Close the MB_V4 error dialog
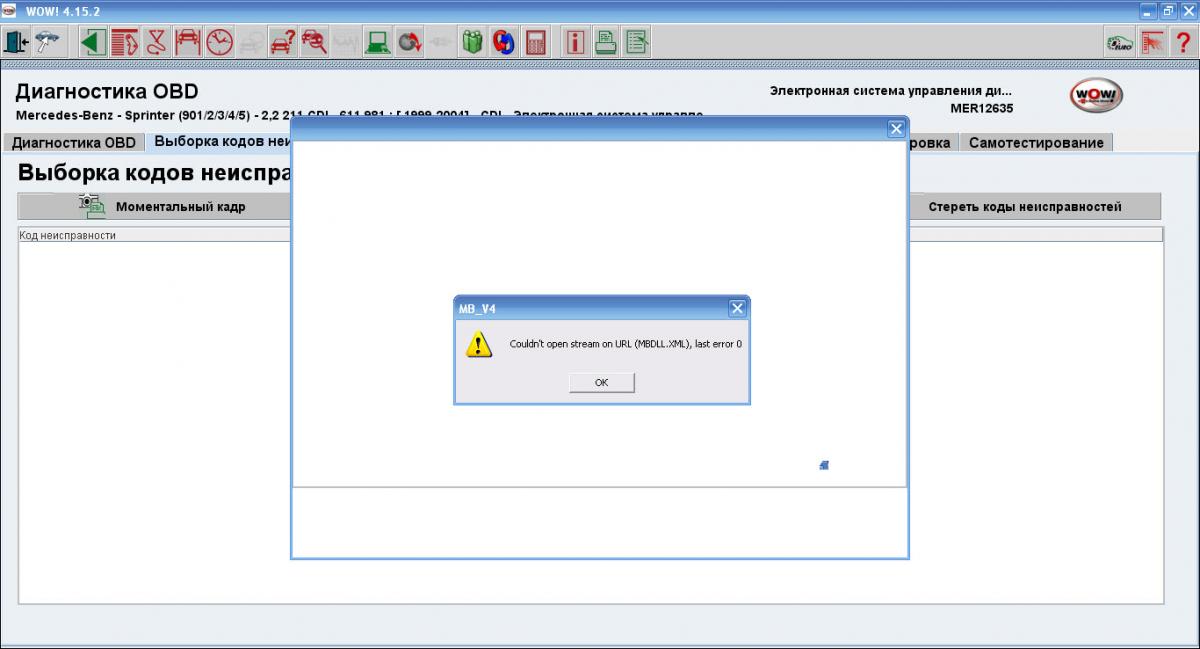Image resolution: width=1200 pixels, height=649 pixels. click(737, 308)
